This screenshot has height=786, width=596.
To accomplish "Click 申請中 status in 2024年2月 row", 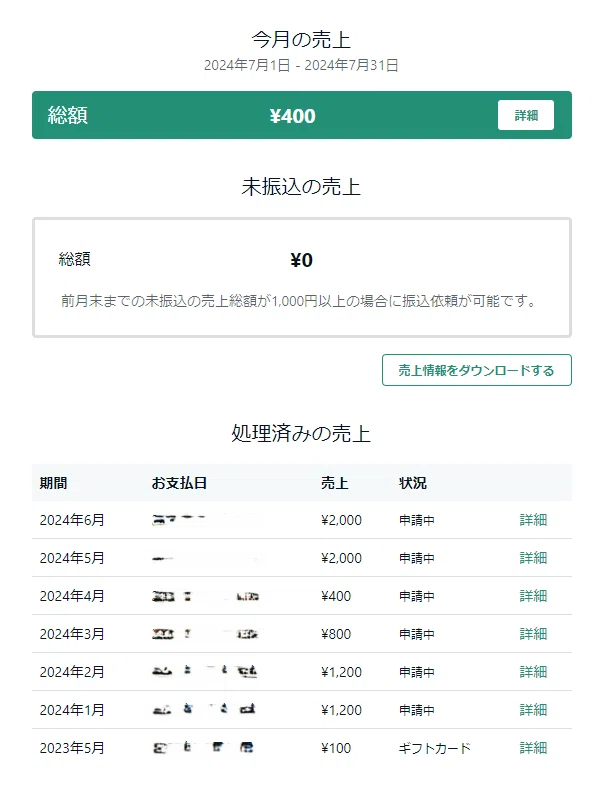I will click(x=417, y=672).
